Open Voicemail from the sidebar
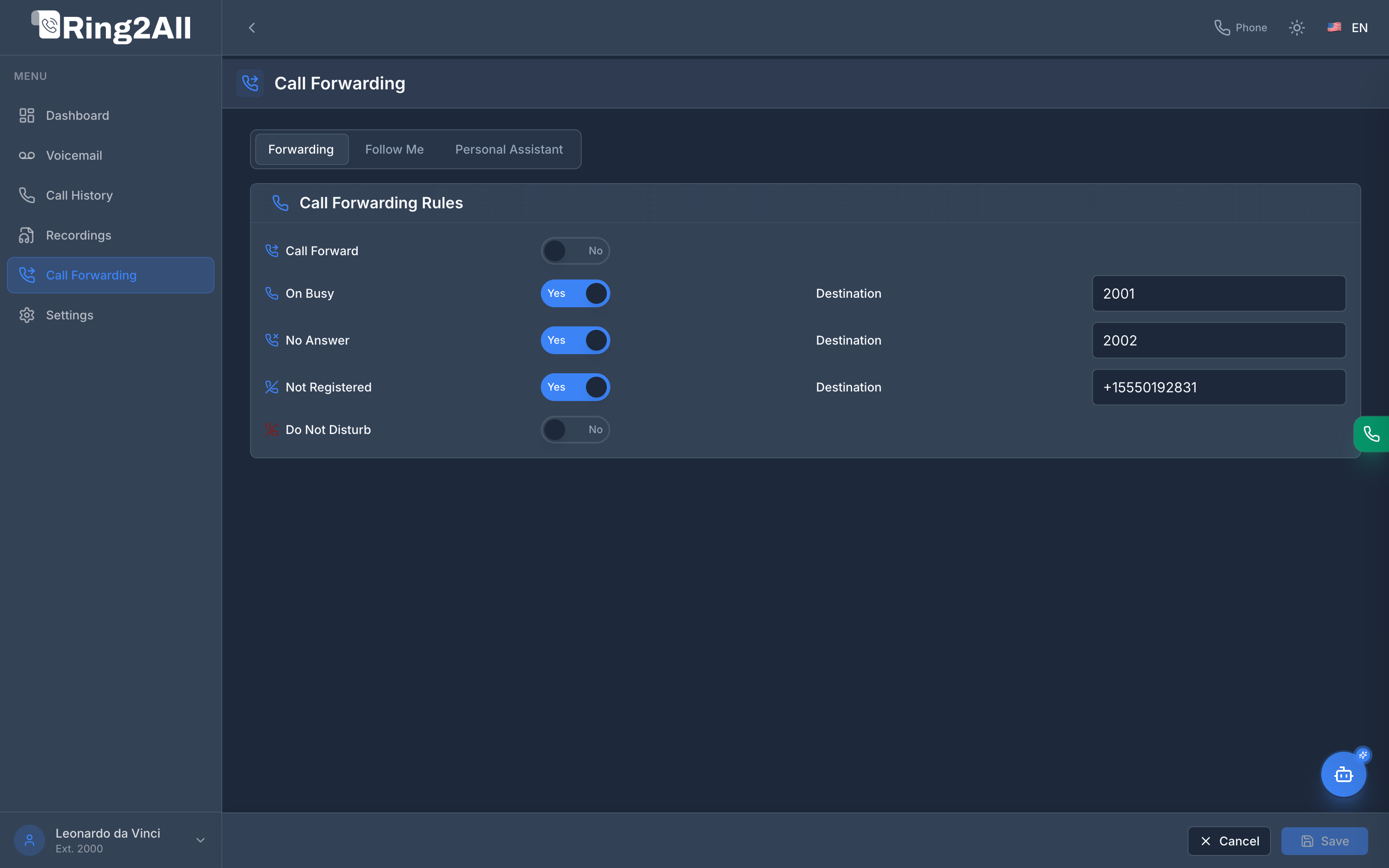 110,155
